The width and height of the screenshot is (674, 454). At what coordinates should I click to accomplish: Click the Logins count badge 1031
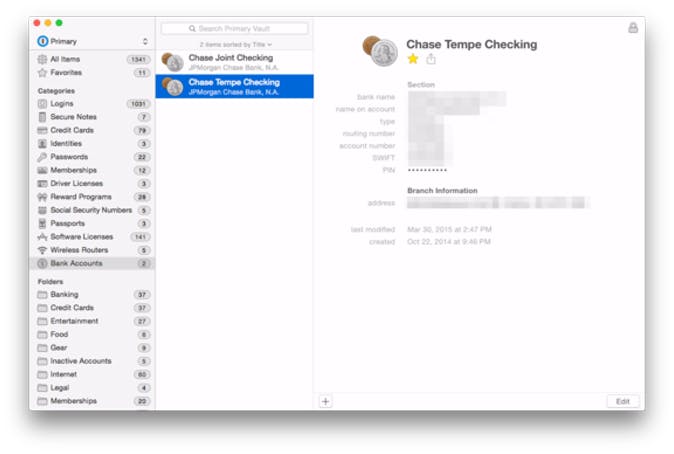click(x=138, y=104)
